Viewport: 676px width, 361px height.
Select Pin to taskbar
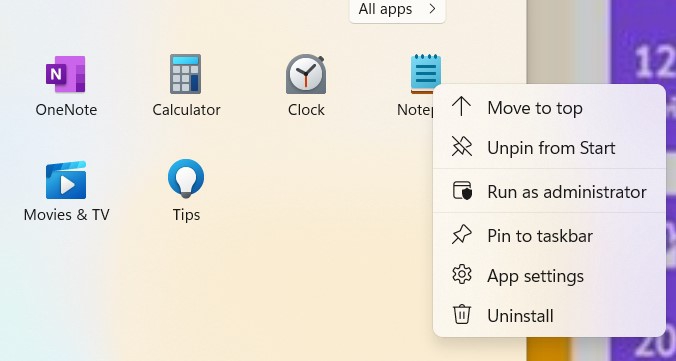point(549,236)
